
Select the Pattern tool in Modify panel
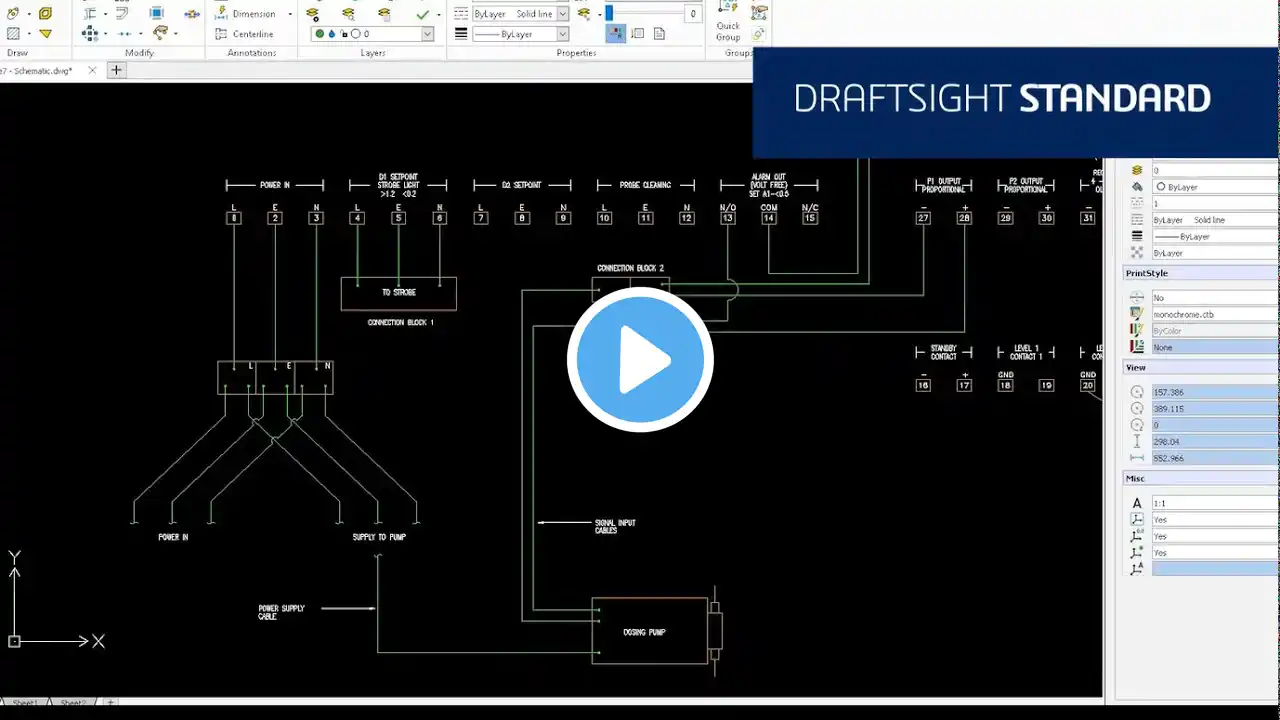[x=90, y=34]
